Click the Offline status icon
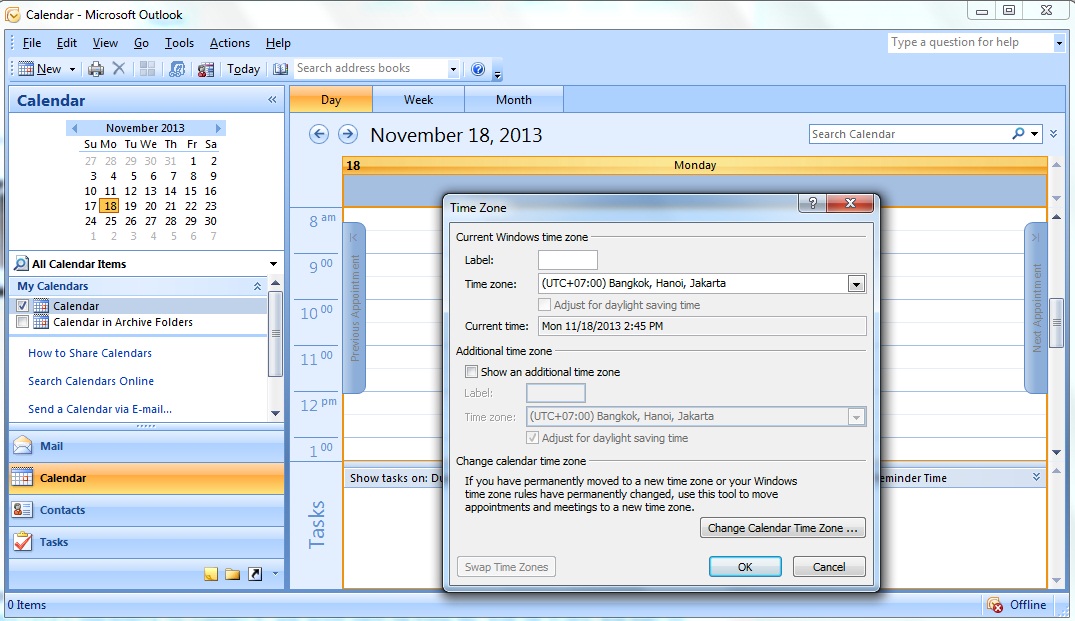Screen dimensions: 1075x621 pyautogui.click(x=995, y=605)
